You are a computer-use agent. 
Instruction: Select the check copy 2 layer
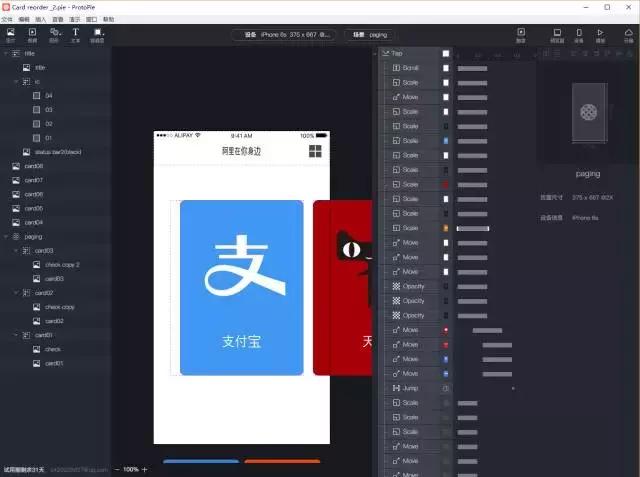click(x=61, y=265)
